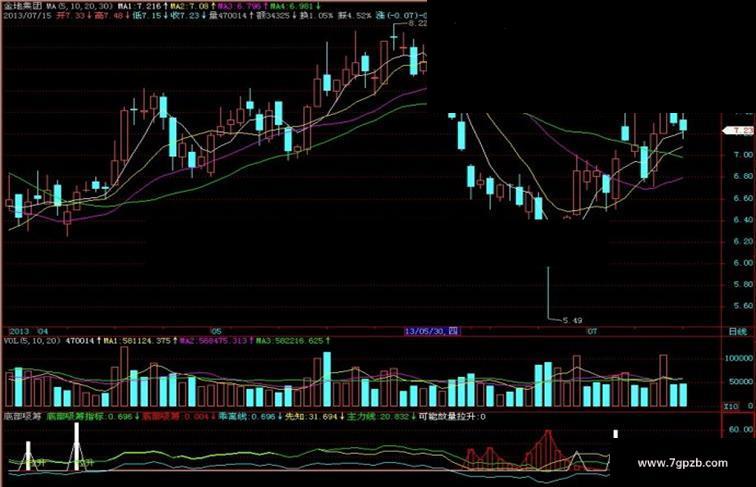Viewport: 756px width, 487px height.
Task: Click the 60.00 indicator axis label
Action: (x=742, y=429)
